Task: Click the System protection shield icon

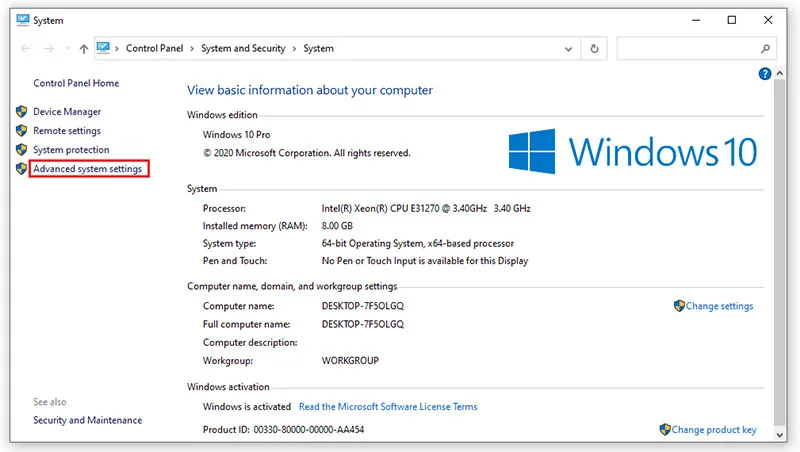Action: [x=21, y=149]
